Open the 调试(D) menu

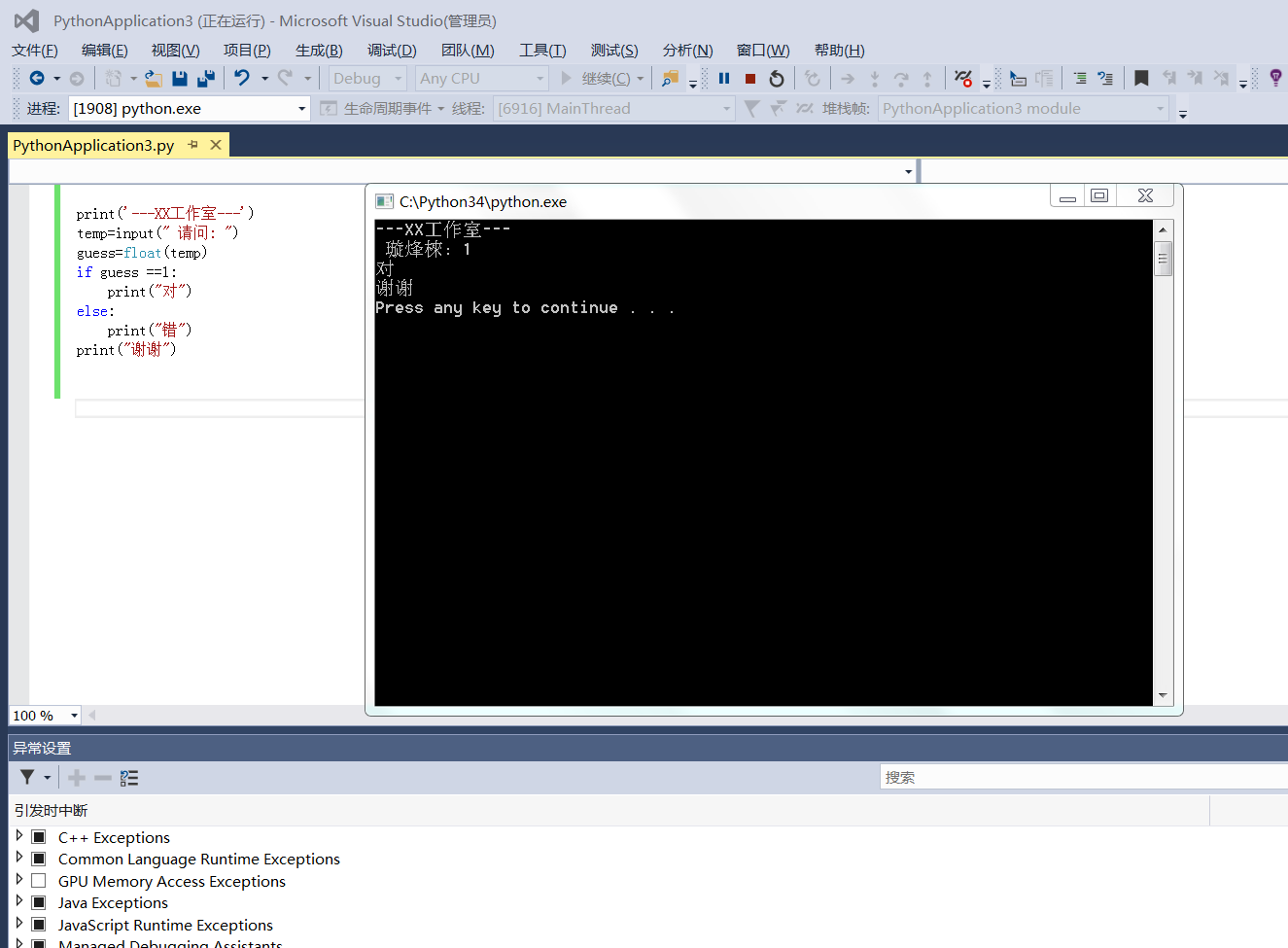(x=392, y=51)
